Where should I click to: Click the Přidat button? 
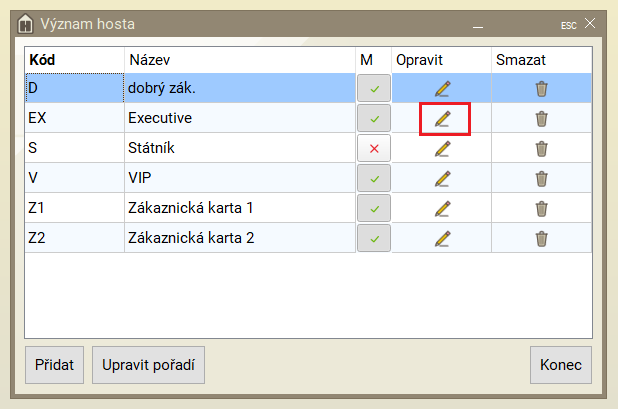(x=54, y=366)
